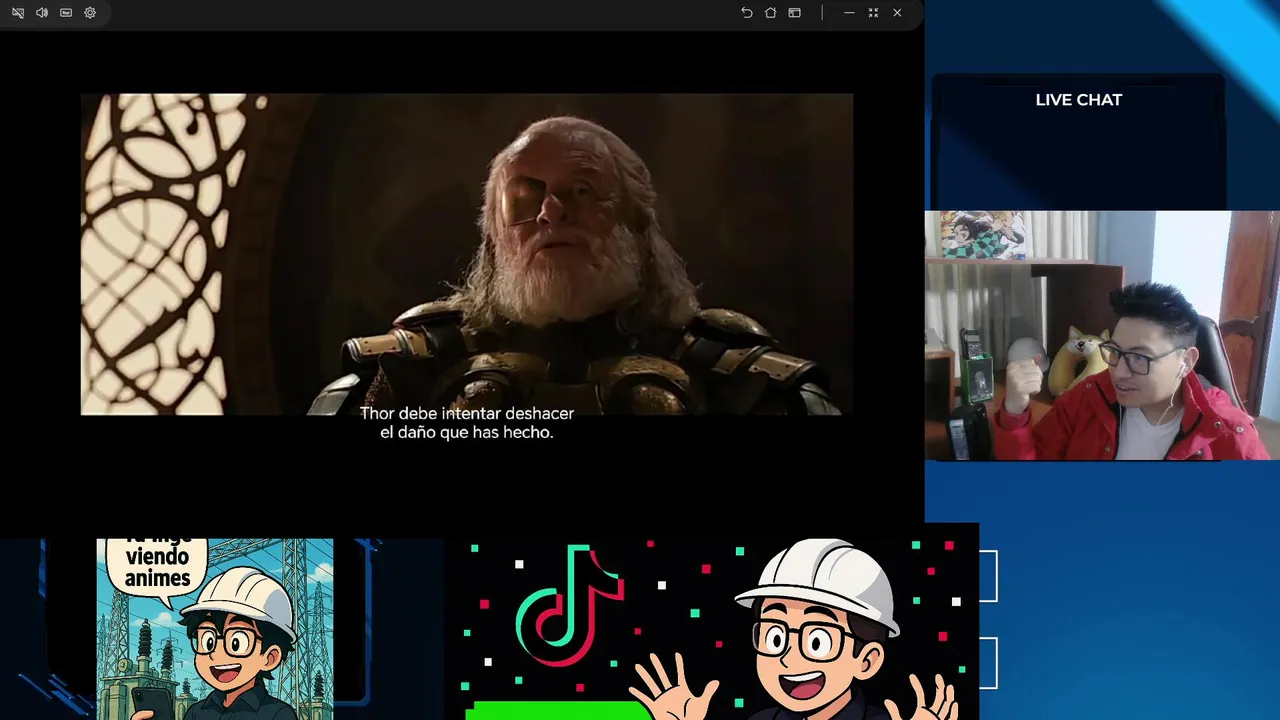Select the streamer webcam feed
This screenshot has height=720, width=1280.
pos(1102,335)
